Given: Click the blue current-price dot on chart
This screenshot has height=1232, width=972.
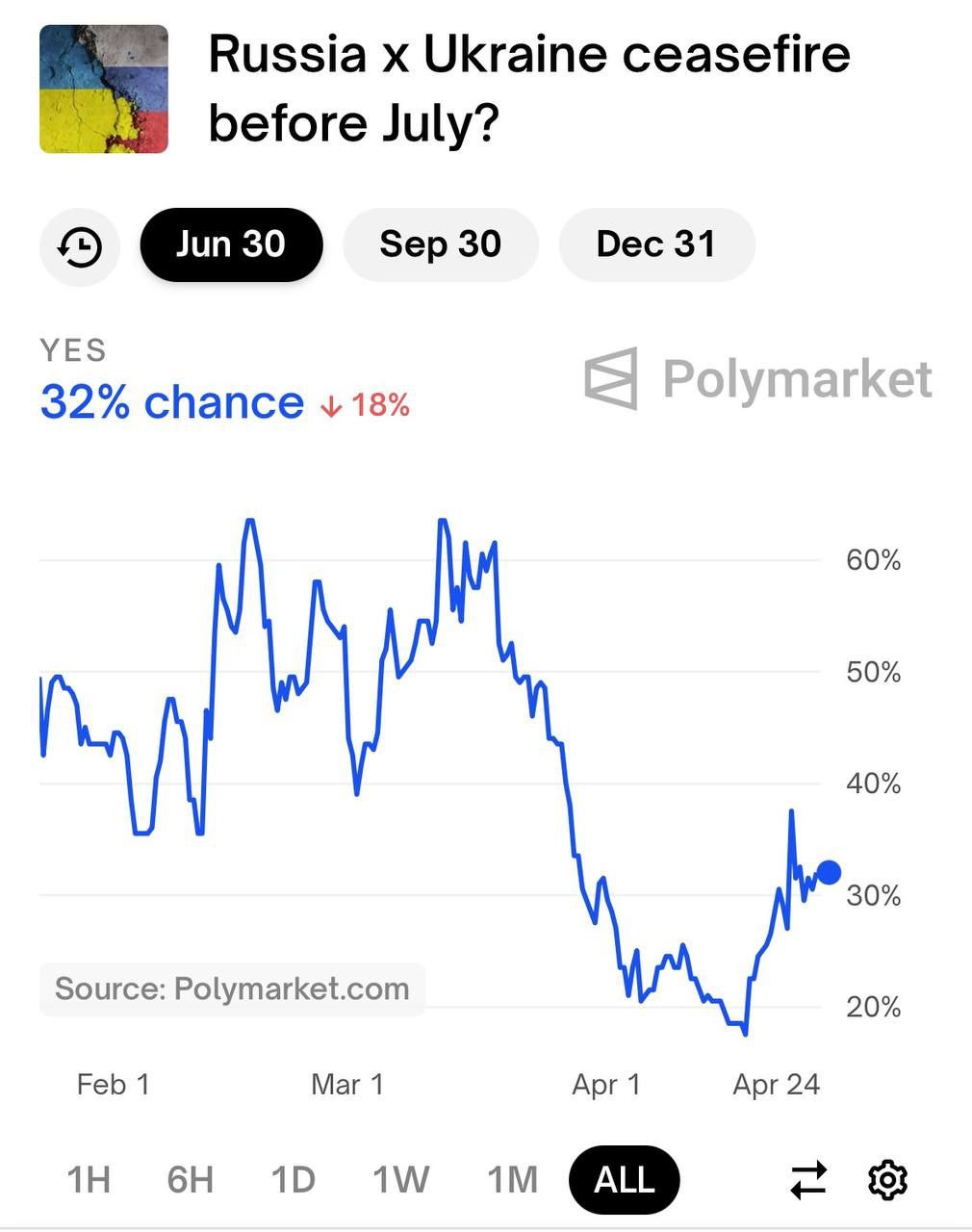Looking at the screenshot, I should pos(828,873).
